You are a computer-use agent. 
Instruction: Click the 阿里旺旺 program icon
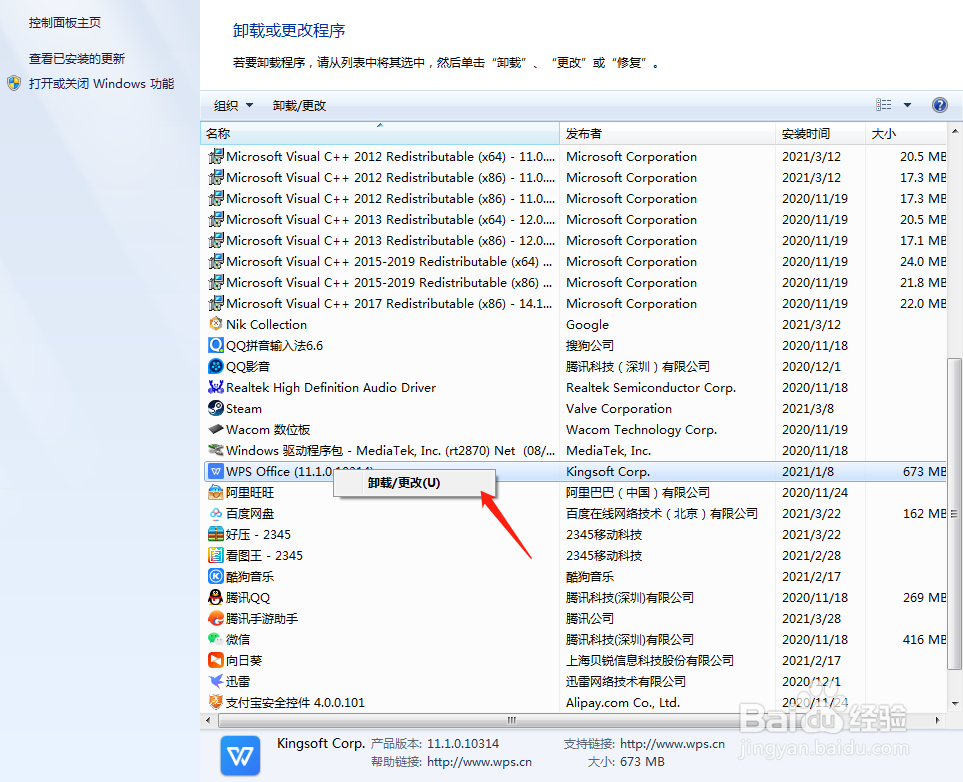click(216, 492)
